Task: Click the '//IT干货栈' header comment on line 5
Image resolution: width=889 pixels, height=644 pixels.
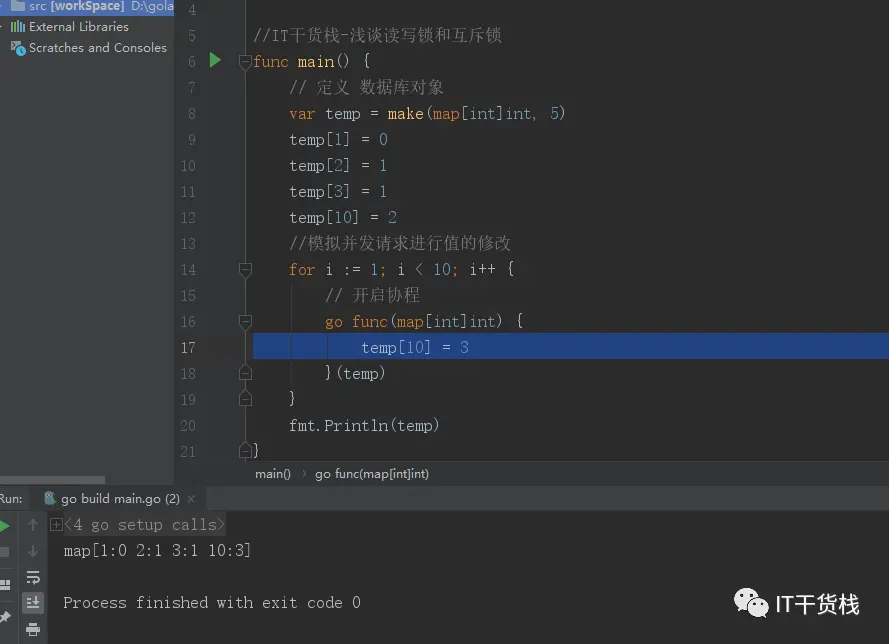Action: click(x=377, y=35)
